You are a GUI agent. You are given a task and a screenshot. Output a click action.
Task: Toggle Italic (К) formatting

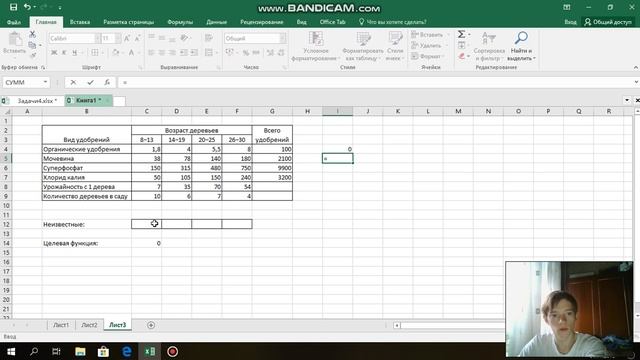64,52
